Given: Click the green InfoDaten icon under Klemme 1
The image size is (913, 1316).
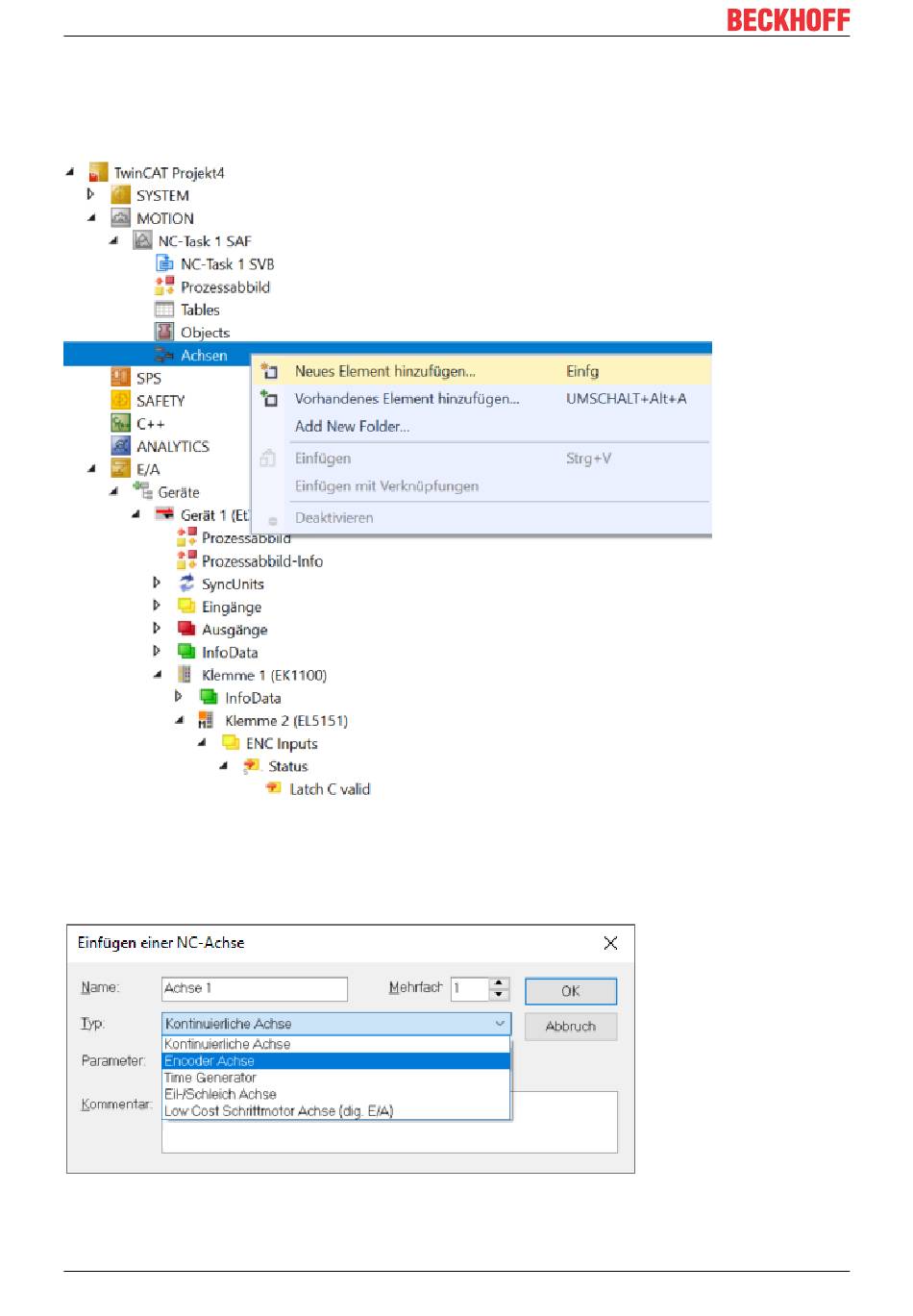Looking at the screenshot, I should coord(208,697).
